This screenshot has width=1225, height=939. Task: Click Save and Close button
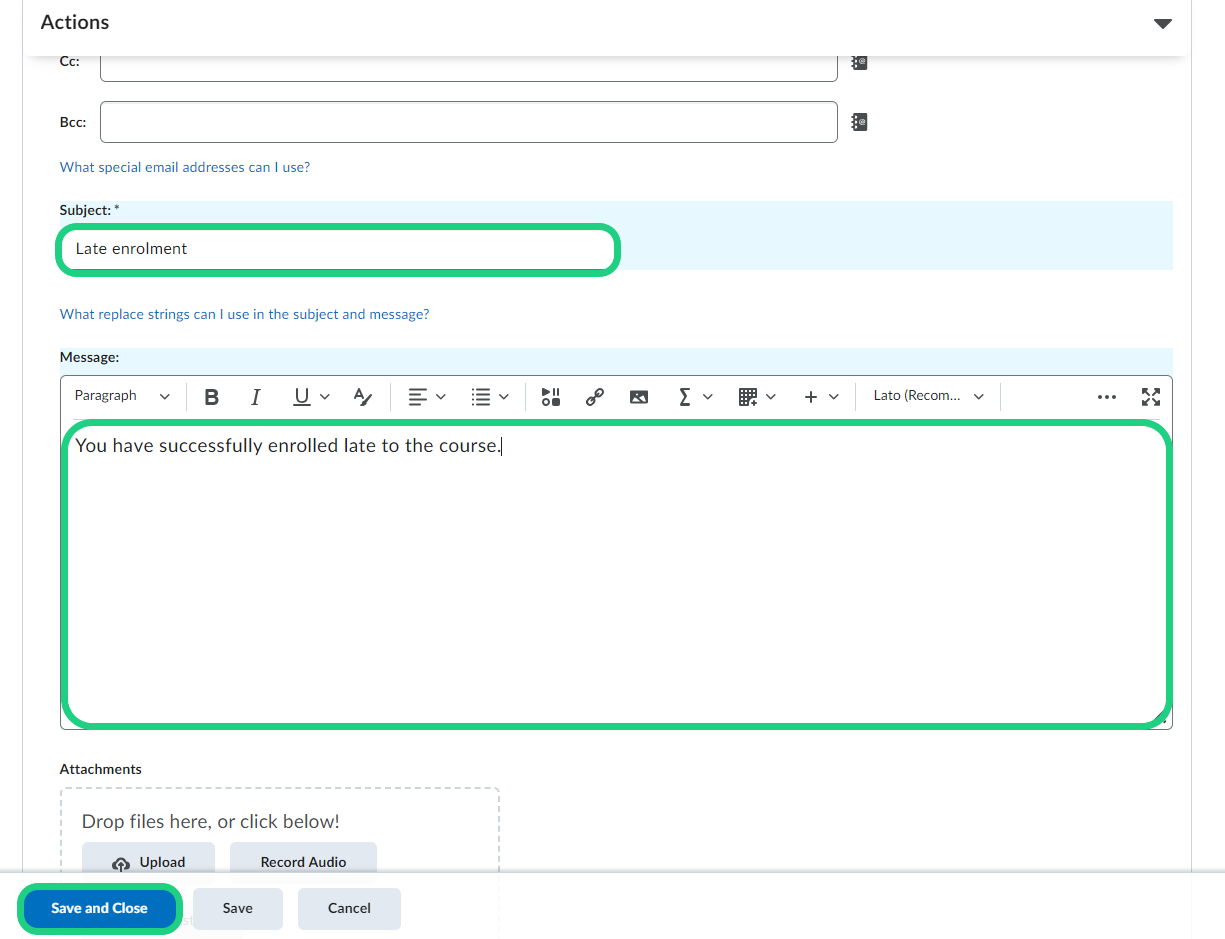[x=99, y=909]
